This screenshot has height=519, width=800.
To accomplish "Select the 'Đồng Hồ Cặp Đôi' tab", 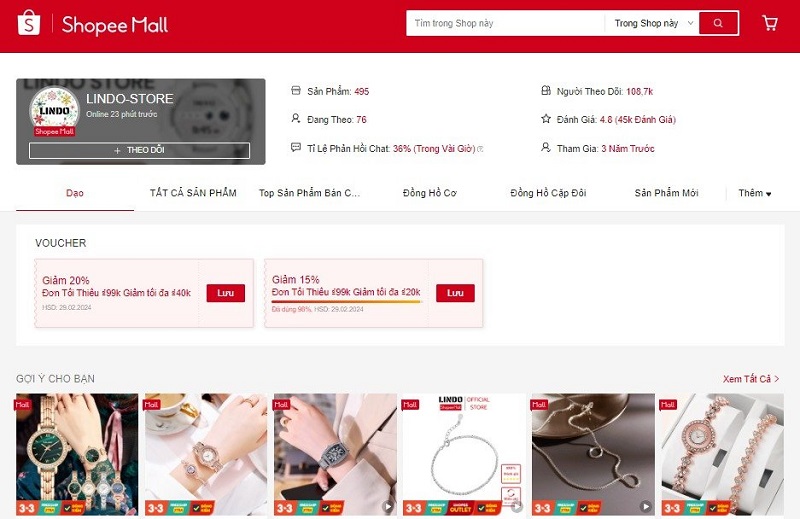I will click(x=548, y=193).
